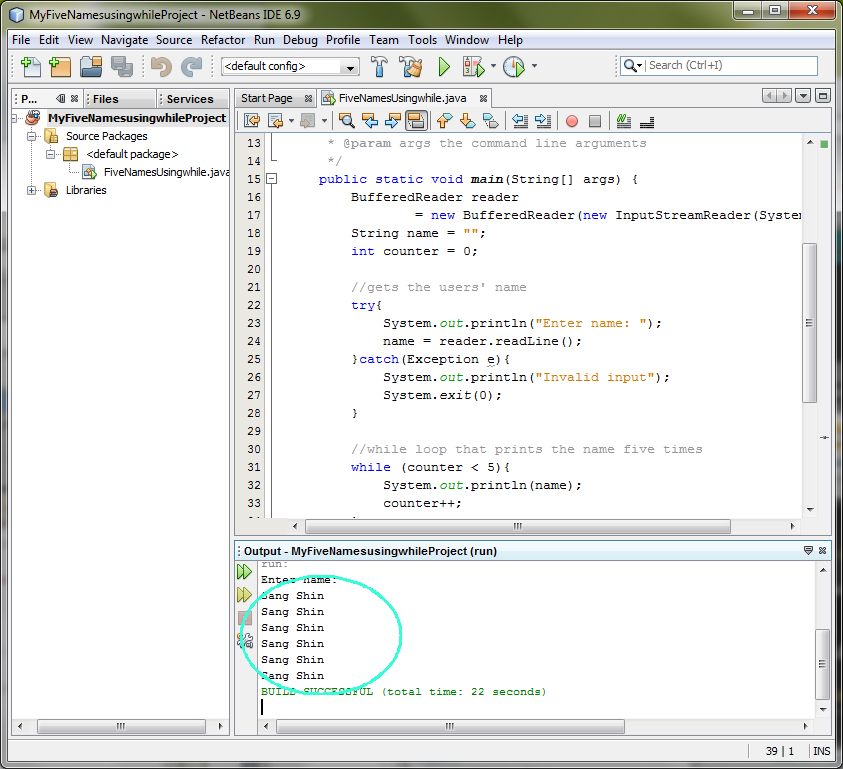Collapse the default package node
Screen dimensions: 843x769
50,154
